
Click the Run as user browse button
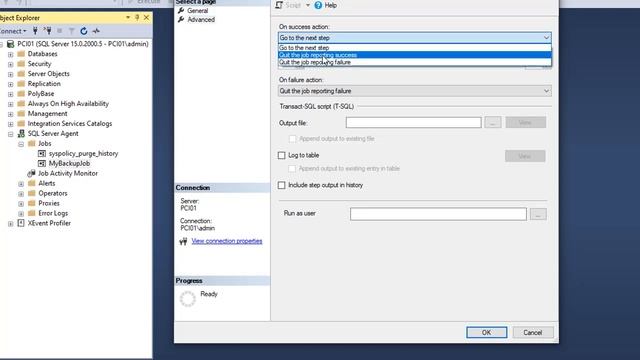[538, 214]
